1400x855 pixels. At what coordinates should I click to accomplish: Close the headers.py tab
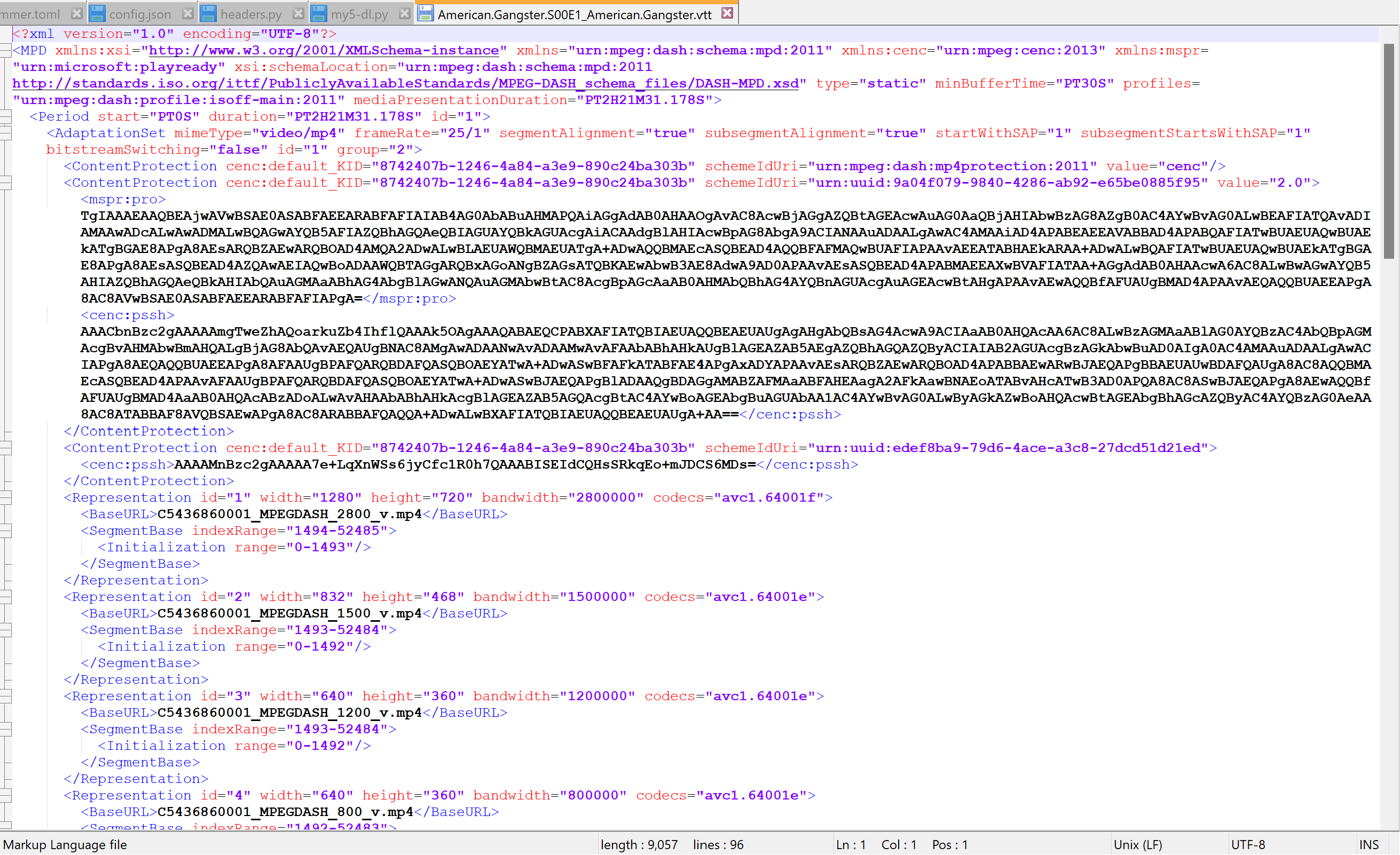298,13
